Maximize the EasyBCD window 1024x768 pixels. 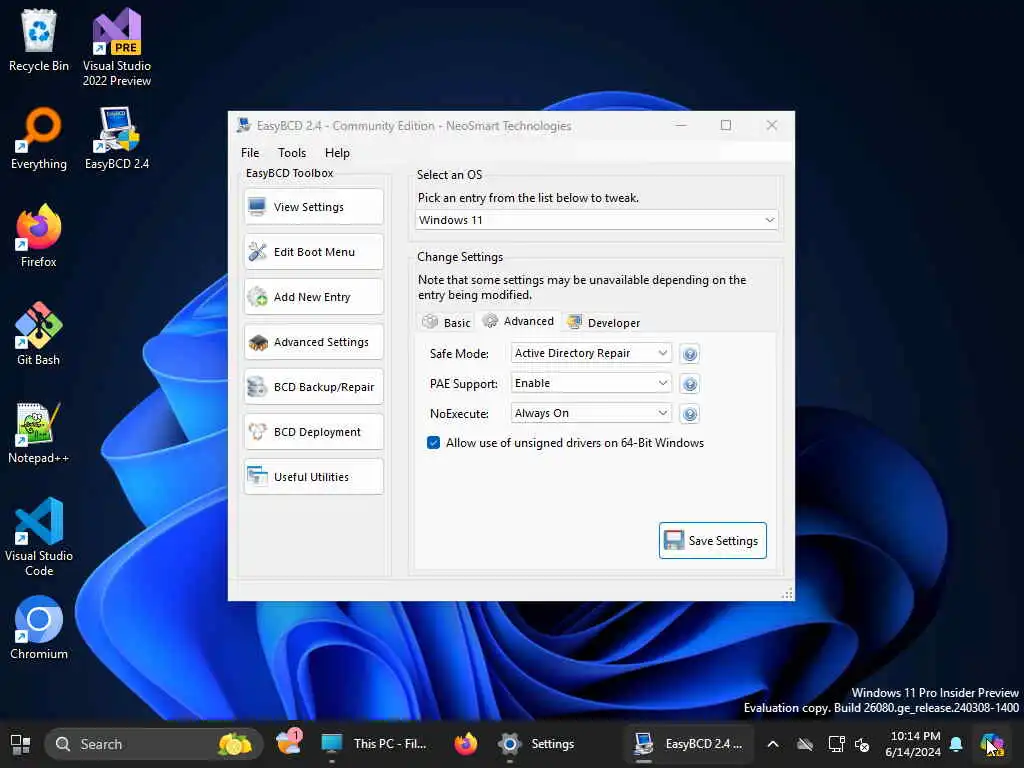point(726,125)
